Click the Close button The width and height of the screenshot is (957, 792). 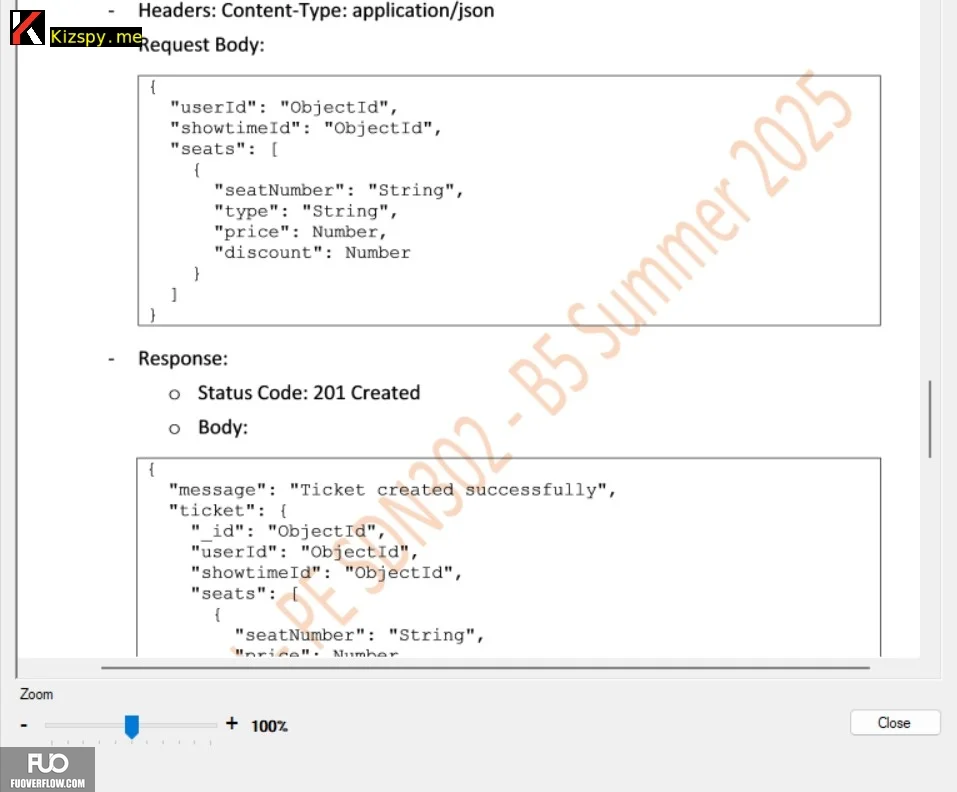pos(895,722)
